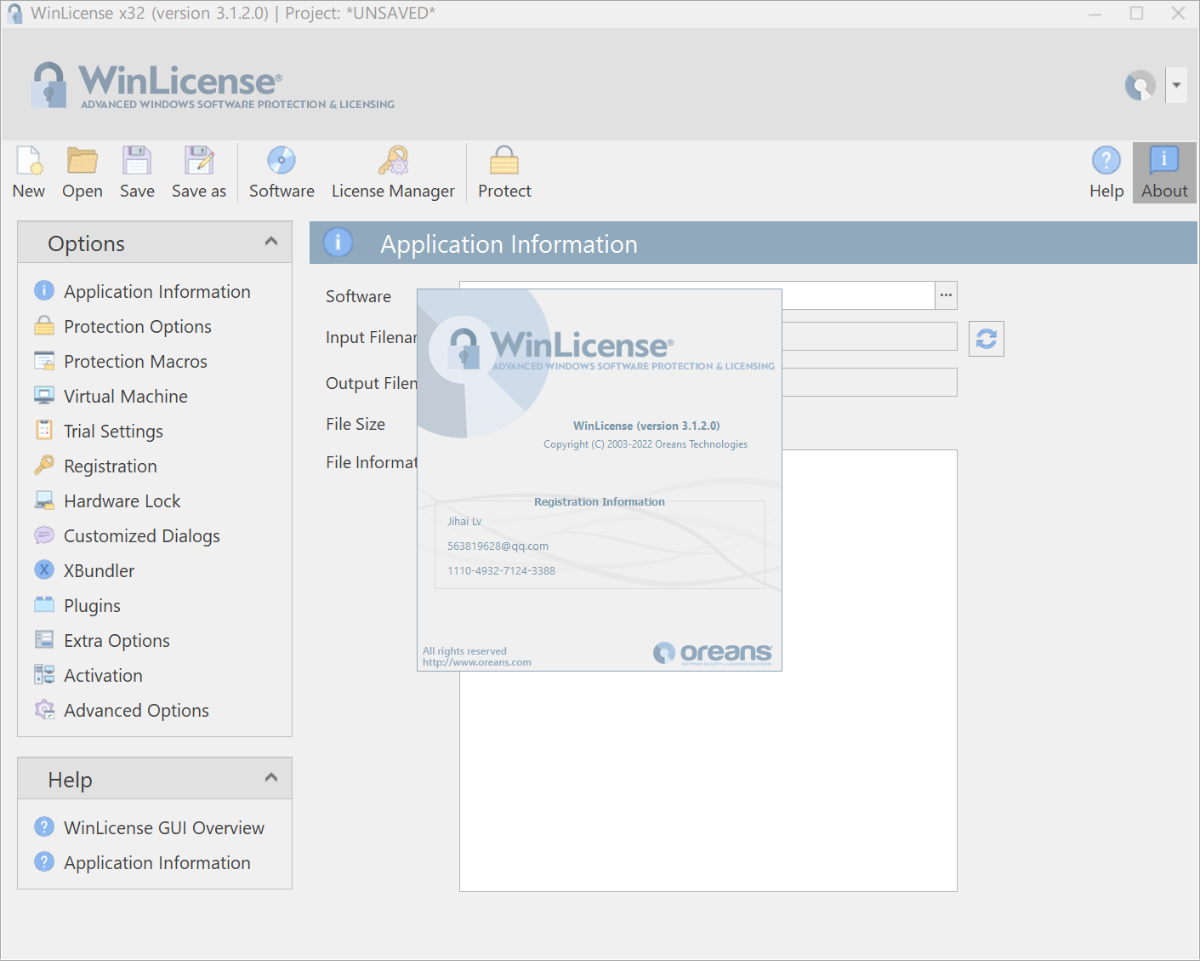
Task: Click the File Information text area
Action: pyautogui.click(x=708, y=670)
